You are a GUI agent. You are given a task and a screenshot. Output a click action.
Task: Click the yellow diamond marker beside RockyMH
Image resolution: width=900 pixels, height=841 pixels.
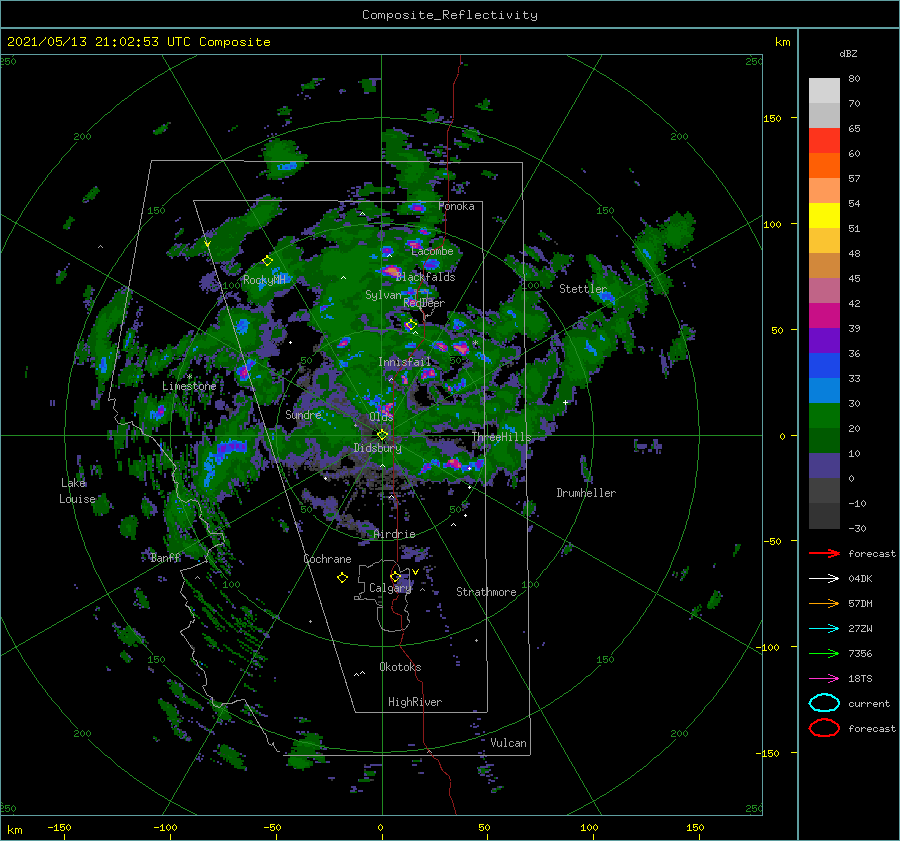267,261
